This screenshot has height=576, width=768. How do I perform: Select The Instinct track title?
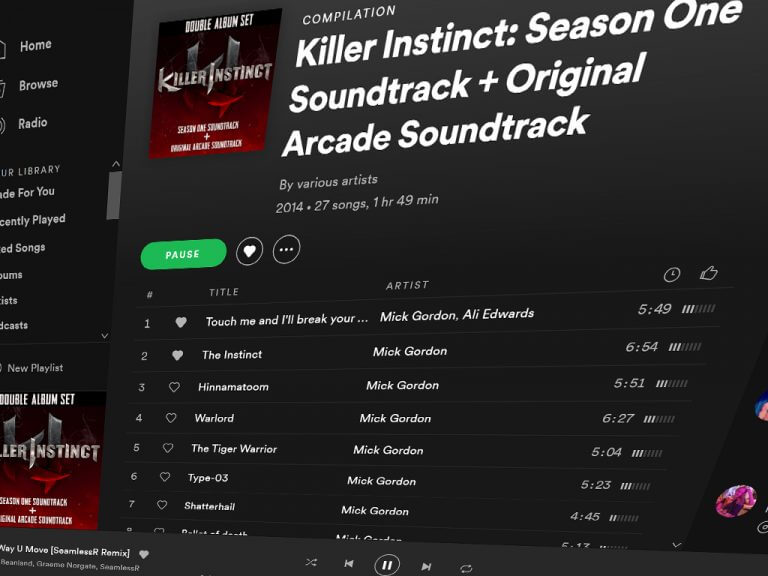coord(232,355)
